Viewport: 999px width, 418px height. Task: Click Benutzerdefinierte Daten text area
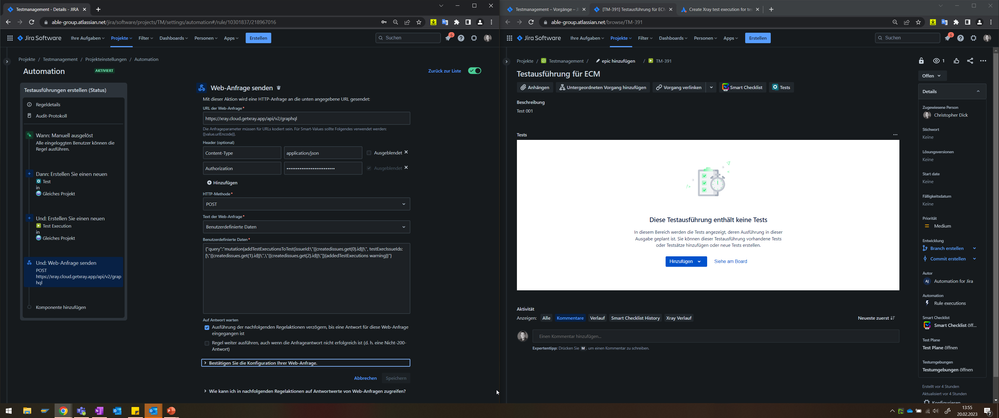point(306,277)
